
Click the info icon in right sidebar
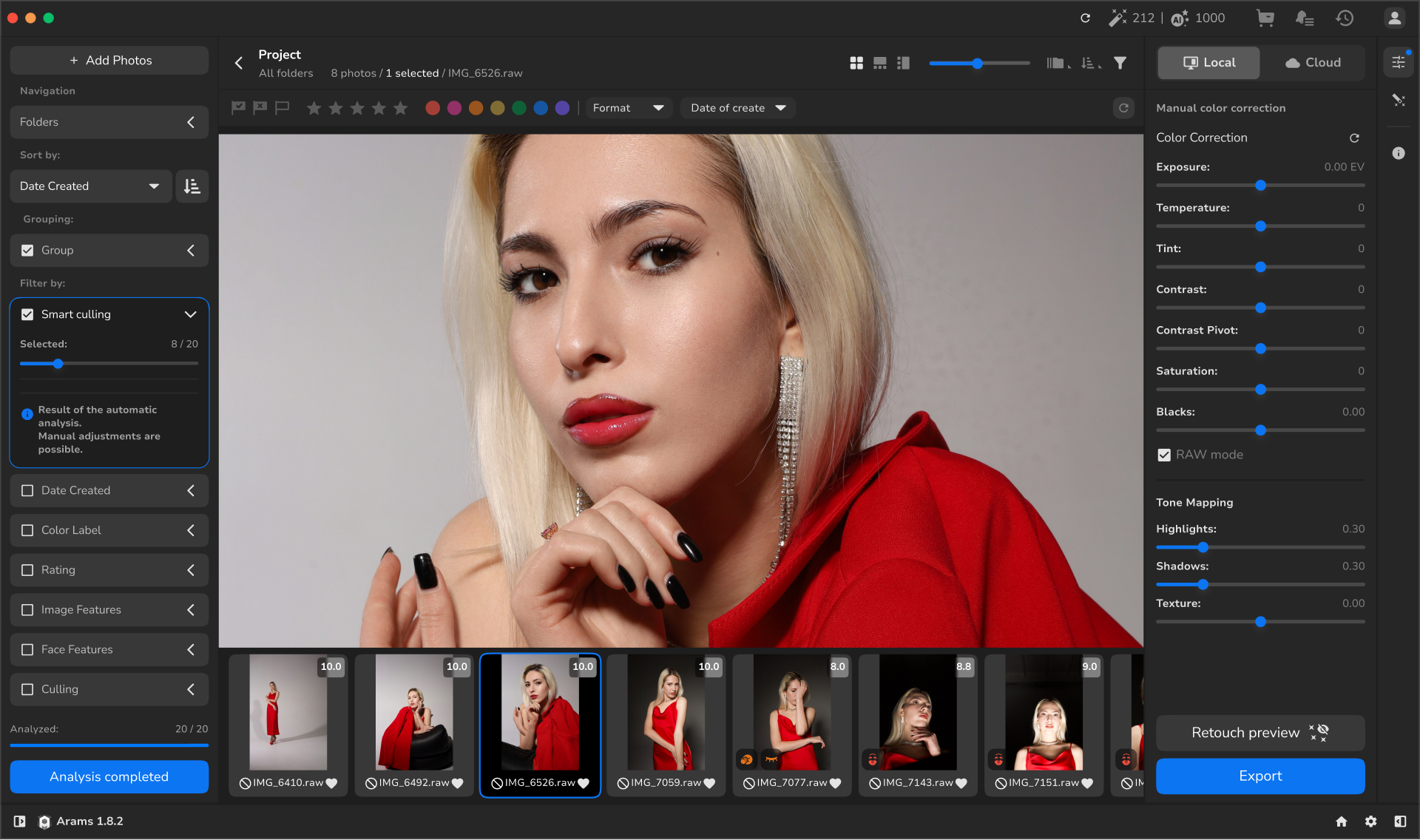coord(1398,153)
